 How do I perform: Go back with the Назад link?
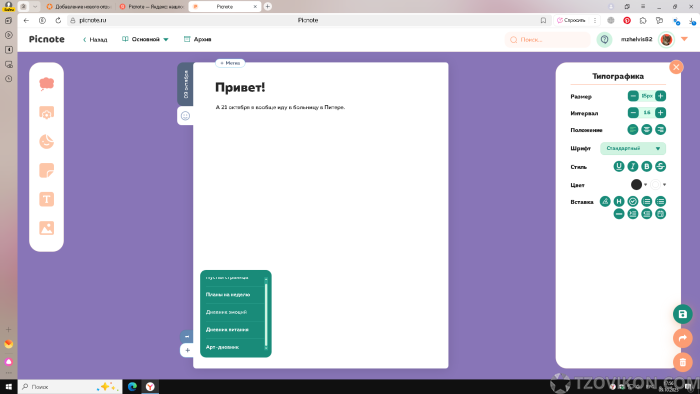pyautogui.click(x=95, y=40)
